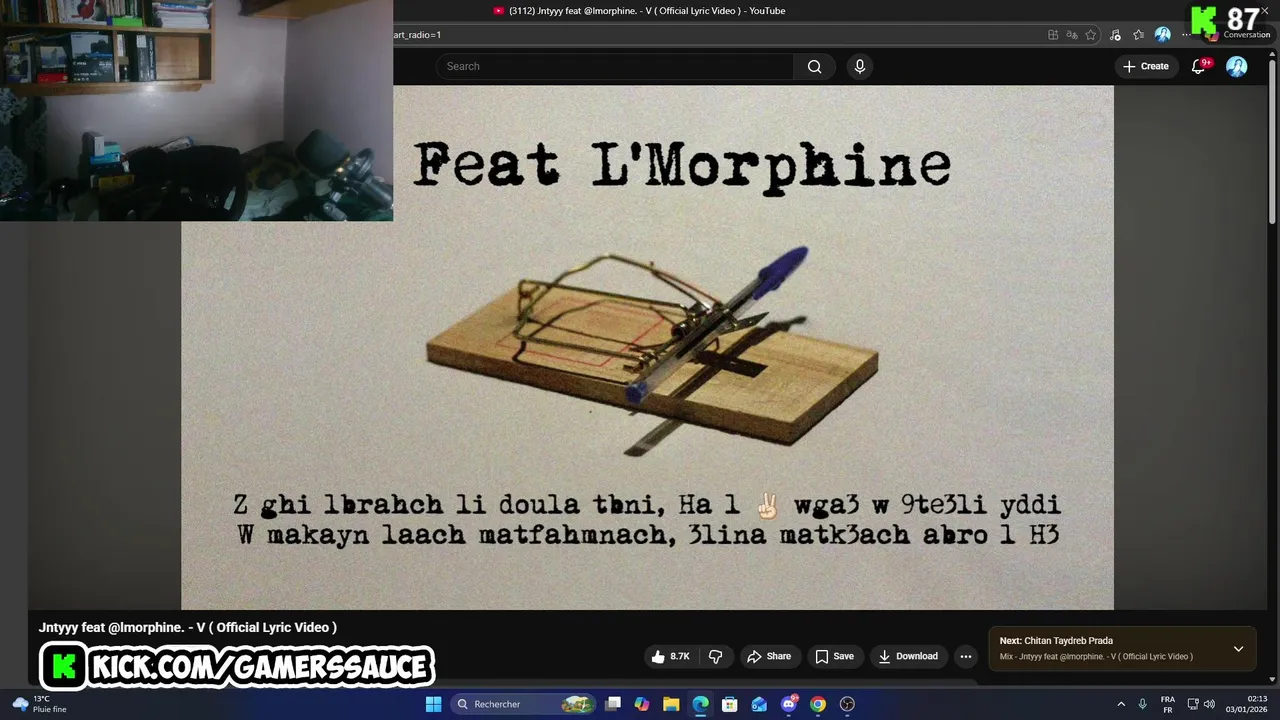Click the Mix - Jntyyy feat @lmorphine playlist text
This screenshot has width=1280, height=720.
(1096, 656)
